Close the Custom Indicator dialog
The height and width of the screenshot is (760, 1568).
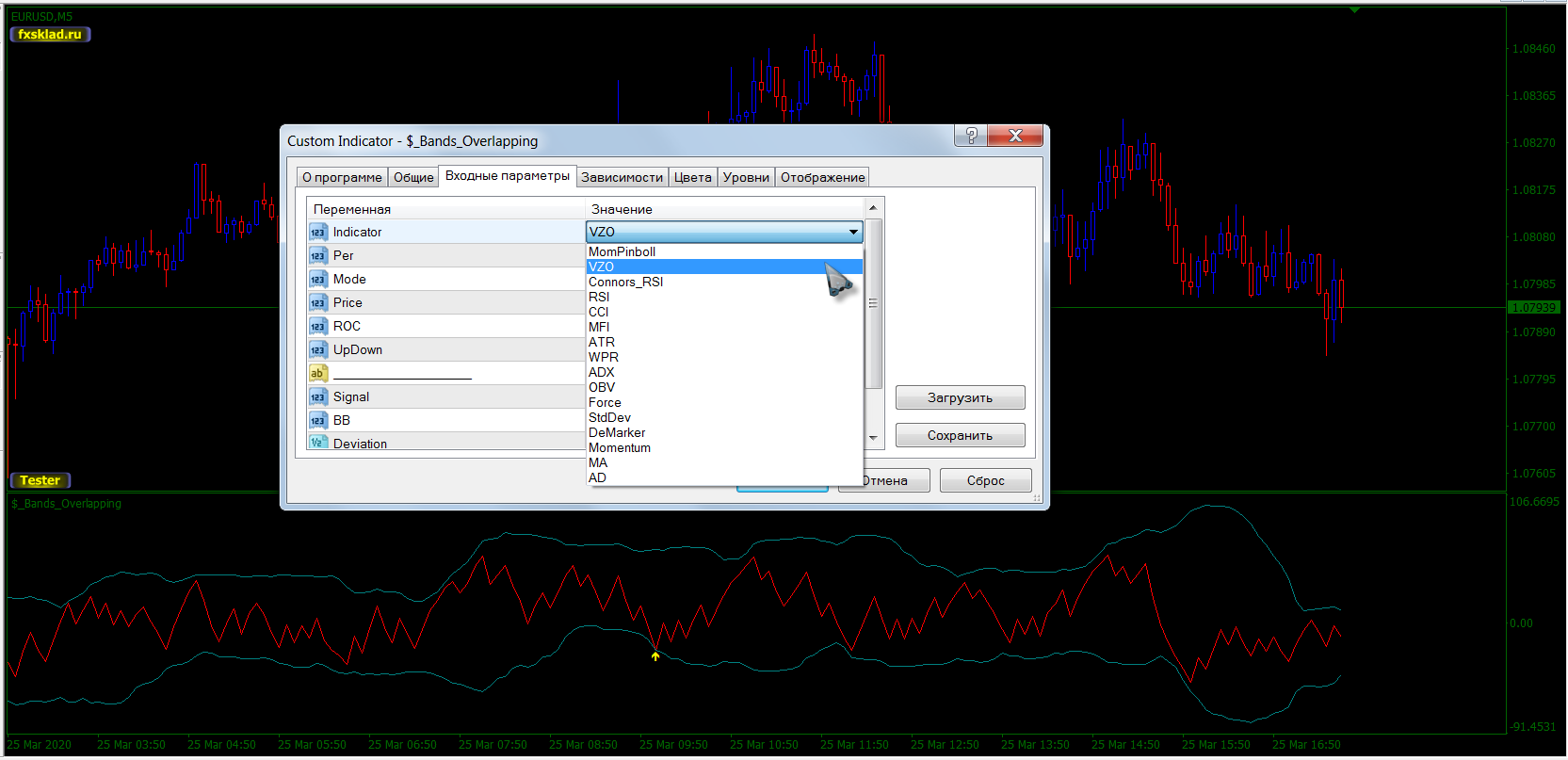(x=1015, y=136)
